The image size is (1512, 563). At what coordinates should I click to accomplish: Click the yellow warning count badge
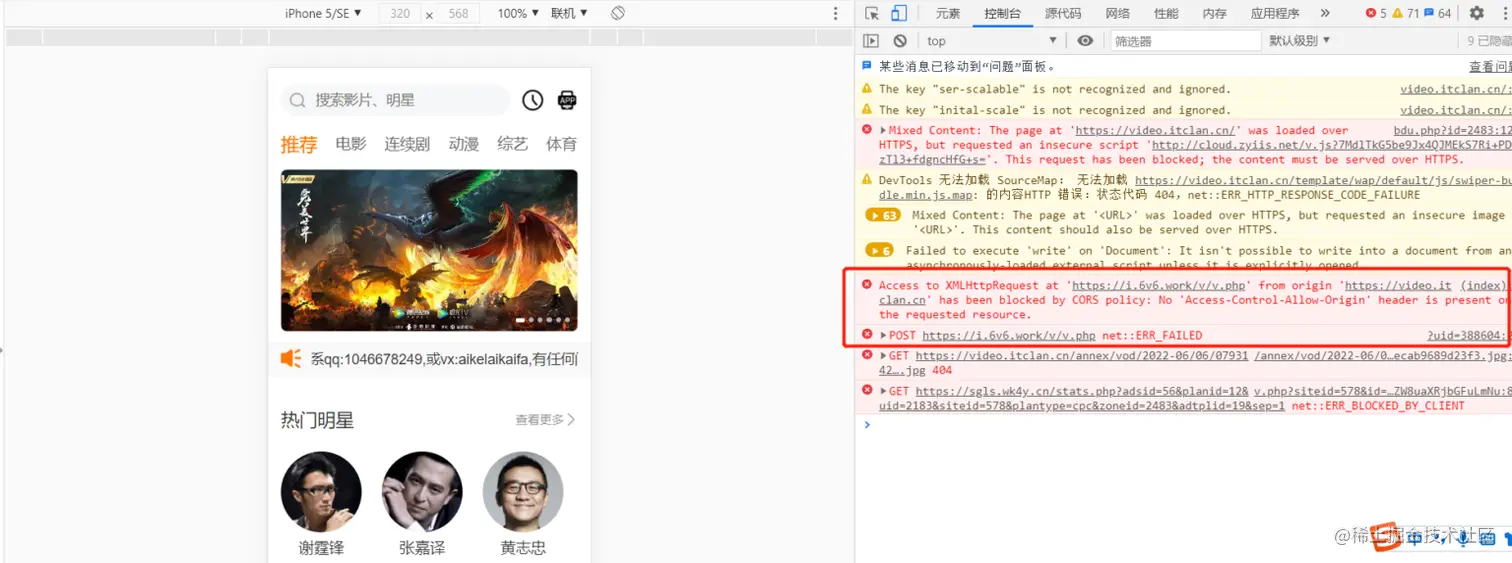[1405, 13]
